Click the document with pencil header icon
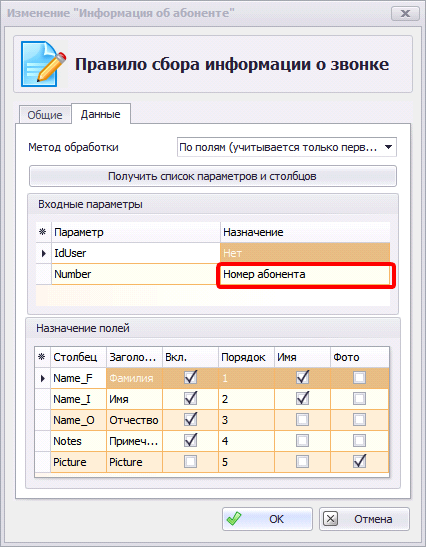 [43, 64]
